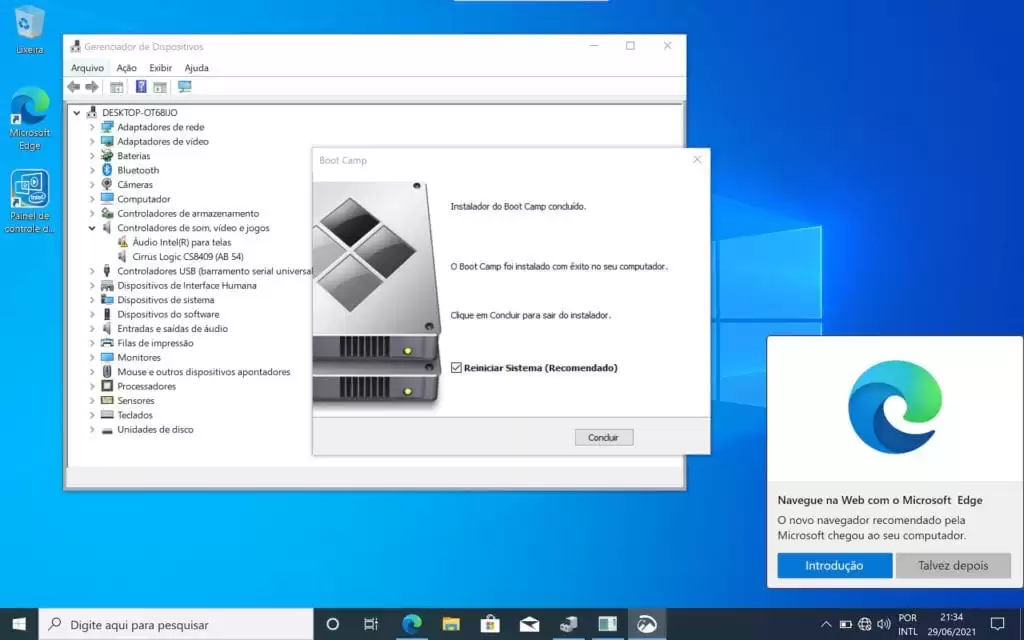1024x640 pixels.
Task: Select the Sensores tree item
Action: click(x=136, y=400)
